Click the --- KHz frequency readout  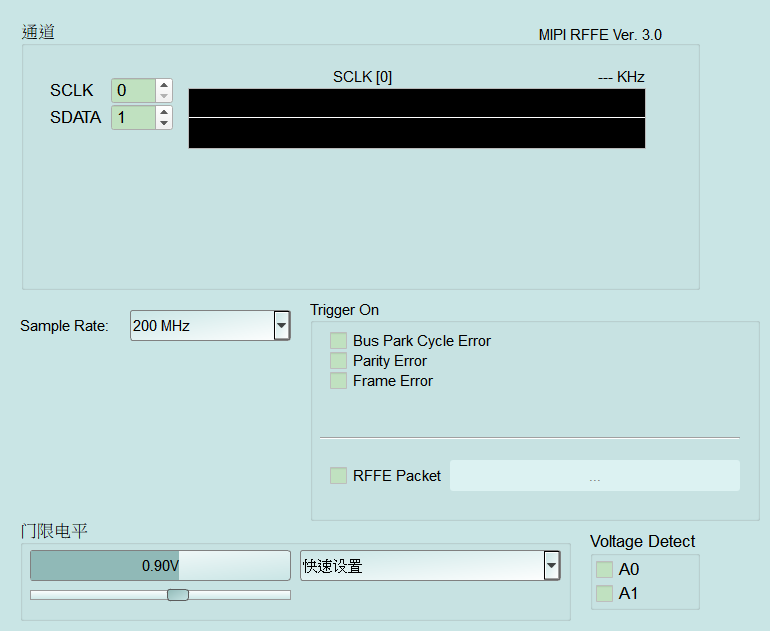pos(621,77)
